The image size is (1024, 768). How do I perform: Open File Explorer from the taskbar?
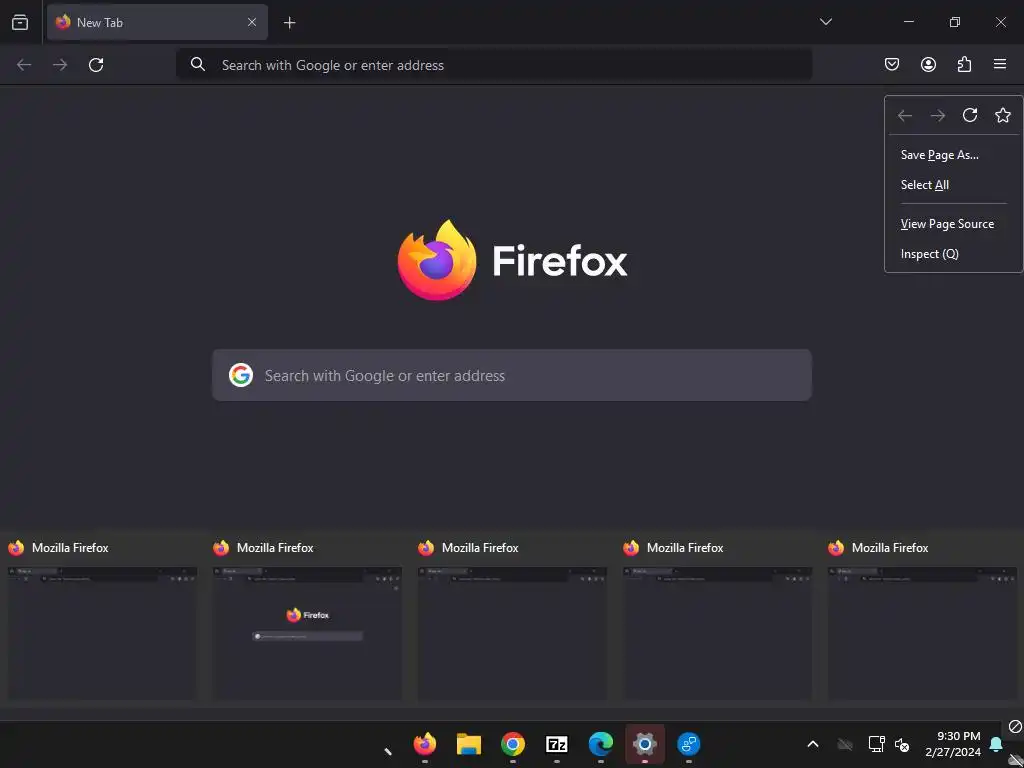coord(469,744)
